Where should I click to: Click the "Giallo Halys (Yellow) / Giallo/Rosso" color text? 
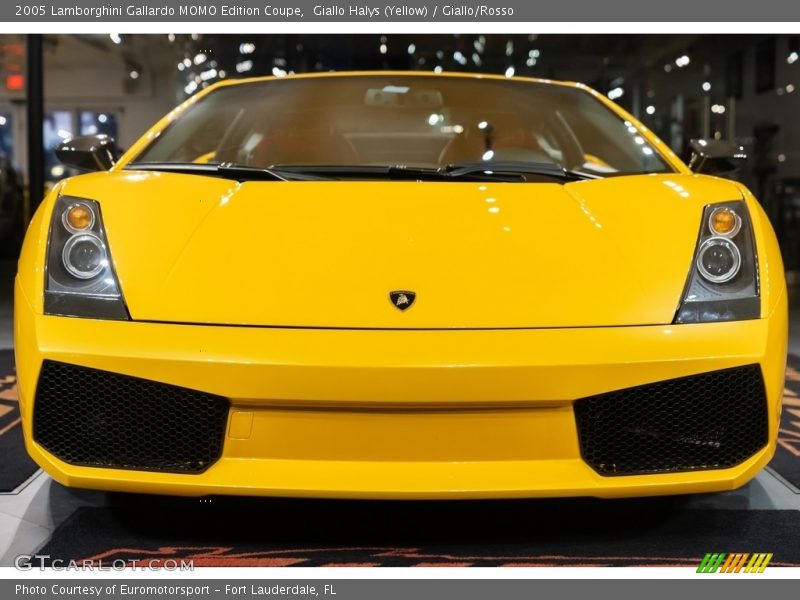coord(413,11)
